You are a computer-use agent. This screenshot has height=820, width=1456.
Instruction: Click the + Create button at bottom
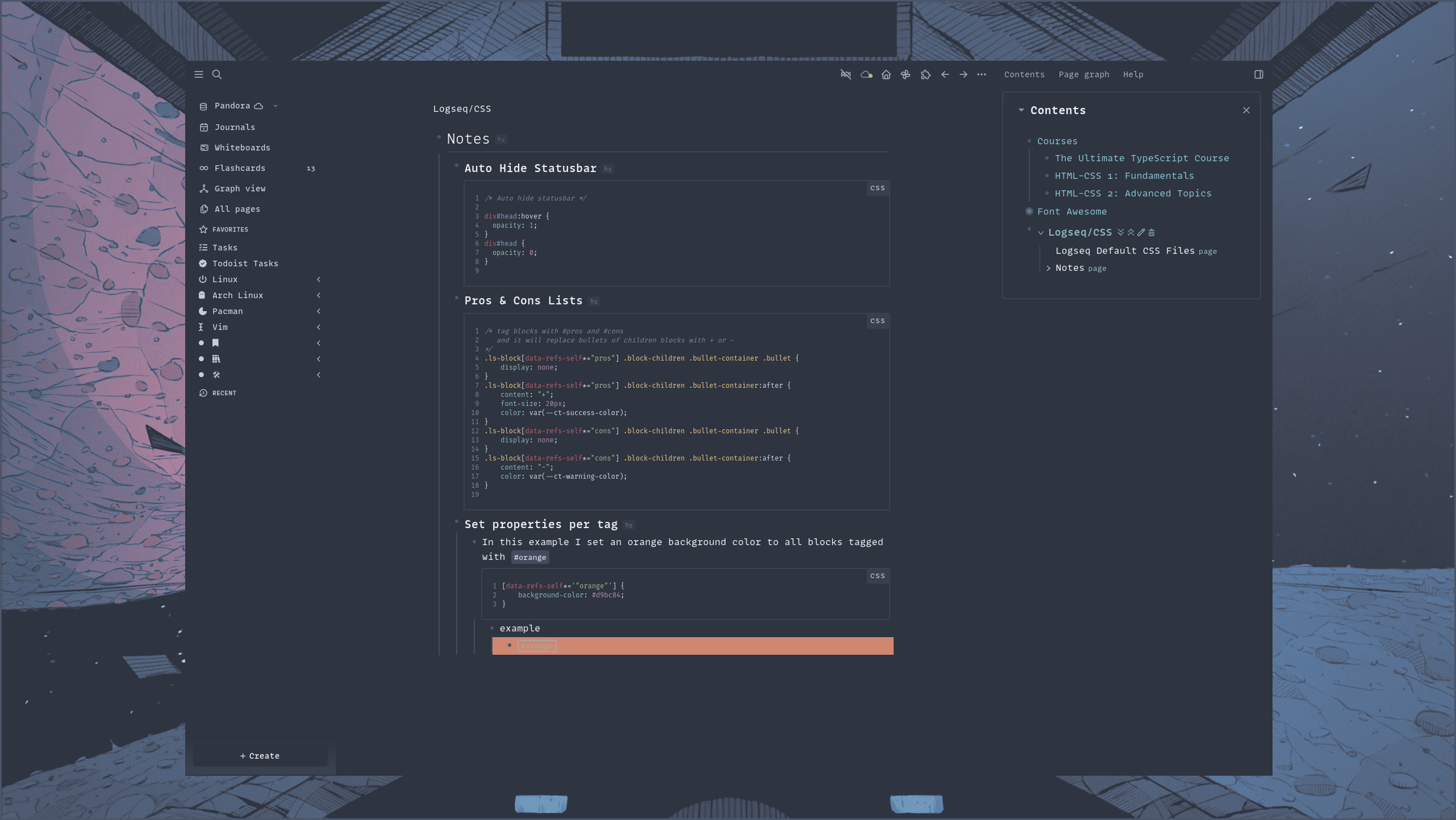[259, 756]
